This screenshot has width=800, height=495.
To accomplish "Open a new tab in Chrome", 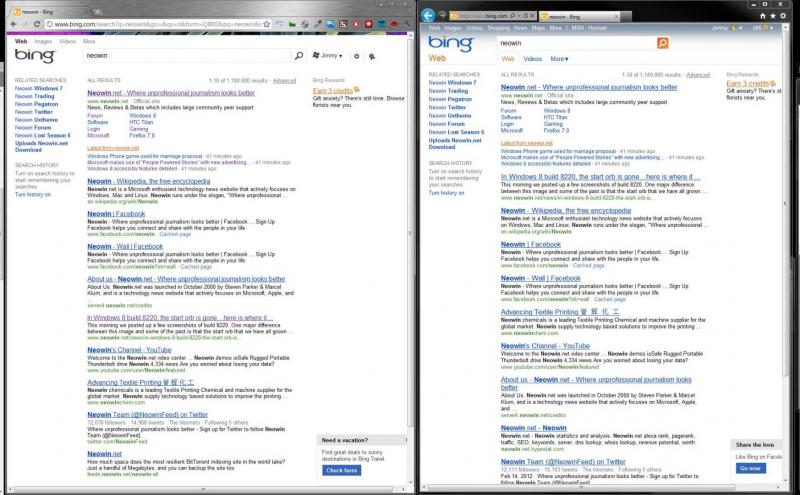I will (x=97, y=11).
